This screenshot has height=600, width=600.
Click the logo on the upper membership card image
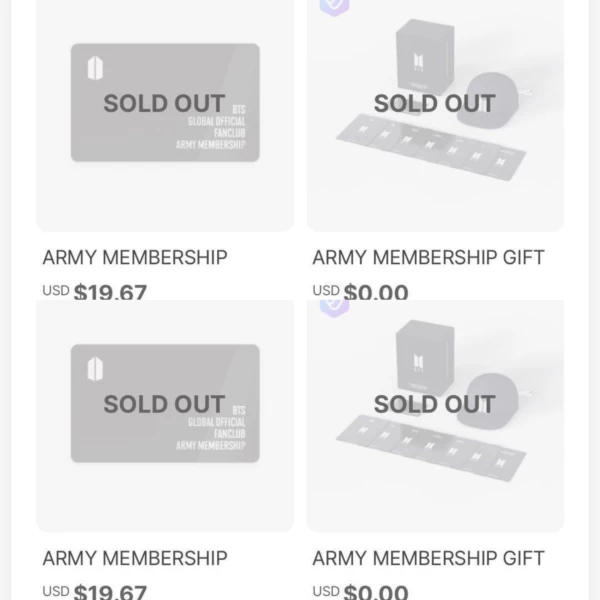[x=95, y=69]
